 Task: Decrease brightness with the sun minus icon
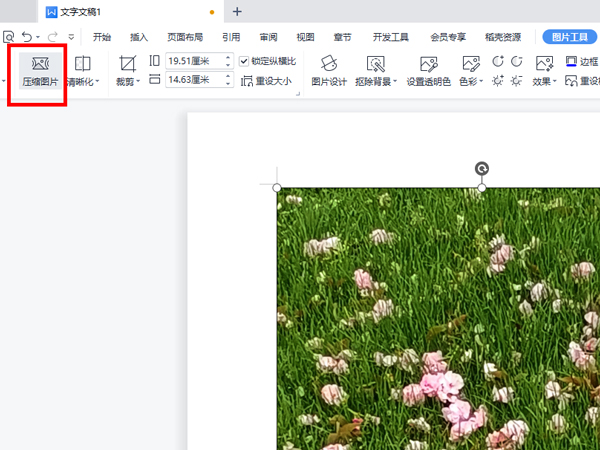pos(517,81)
